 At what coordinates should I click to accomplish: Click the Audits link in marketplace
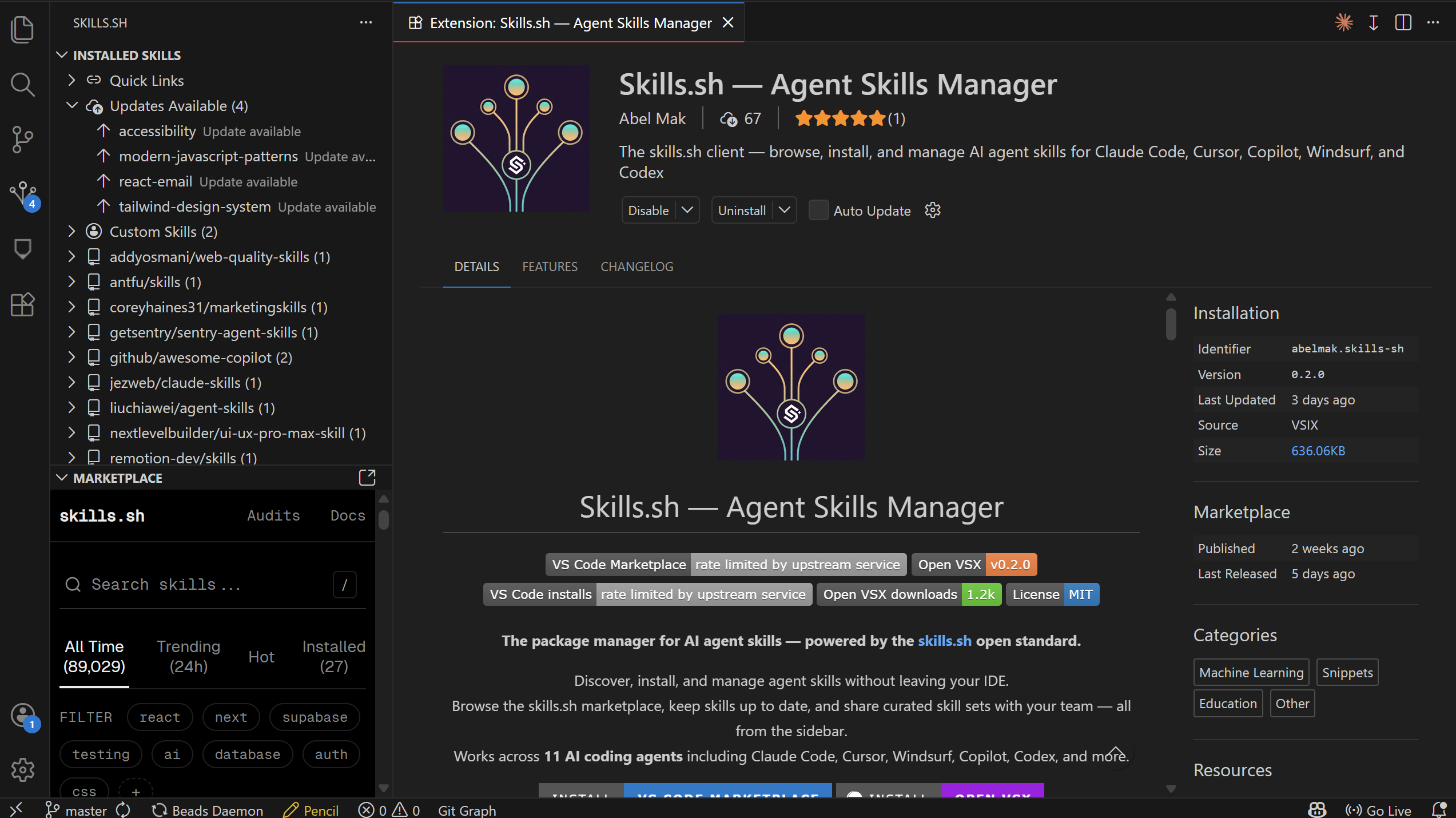pyautogui.click(x=273, y=515)
